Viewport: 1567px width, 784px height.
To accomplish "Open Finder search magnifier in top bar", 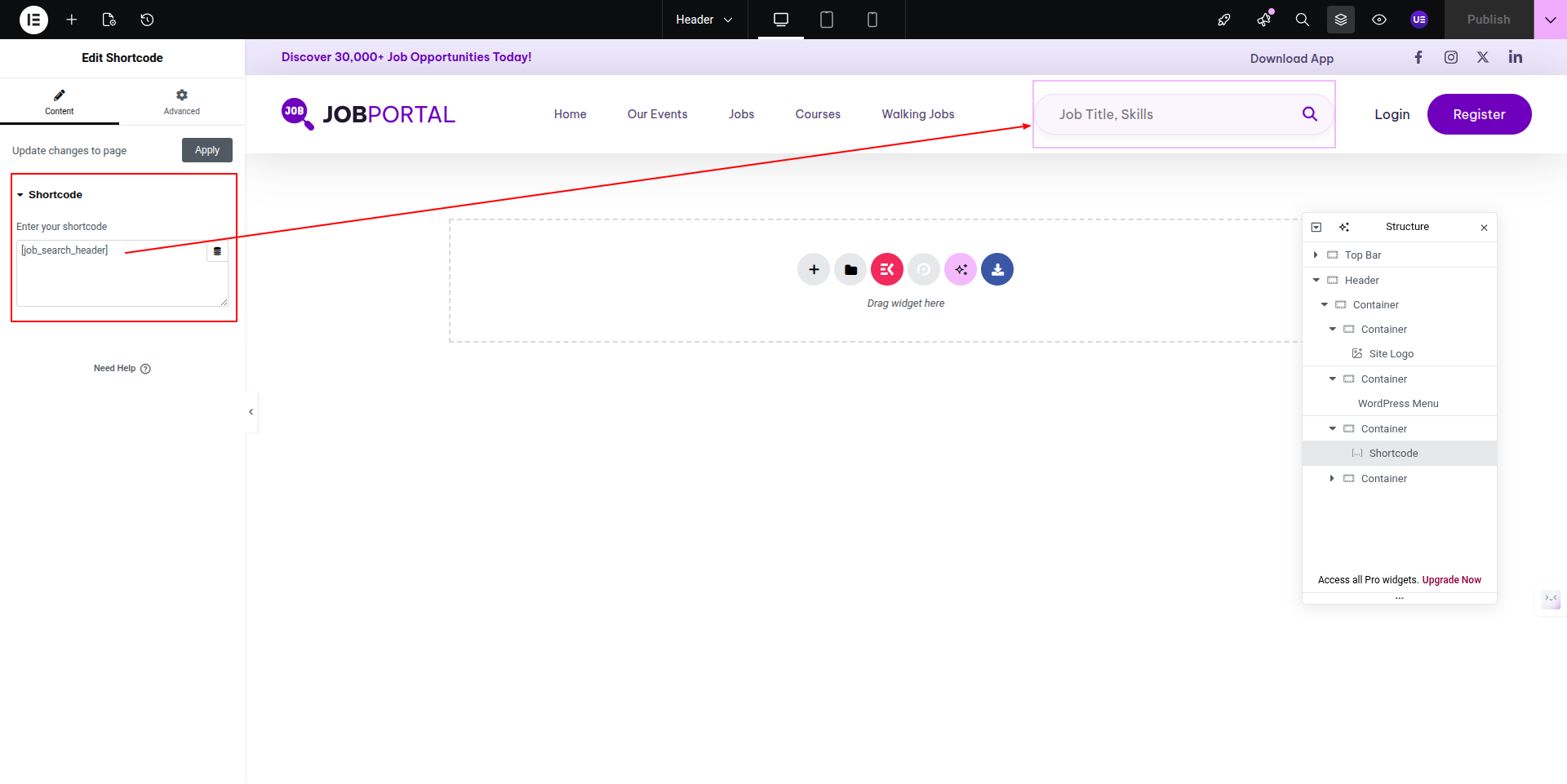I will tap(1303, 20).
